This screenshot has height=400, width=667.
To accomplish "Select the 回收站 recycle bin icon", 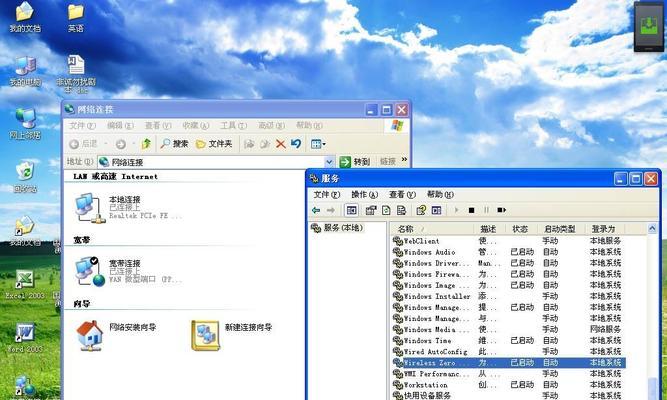I will pyautogui.click(x=25, y=177).
